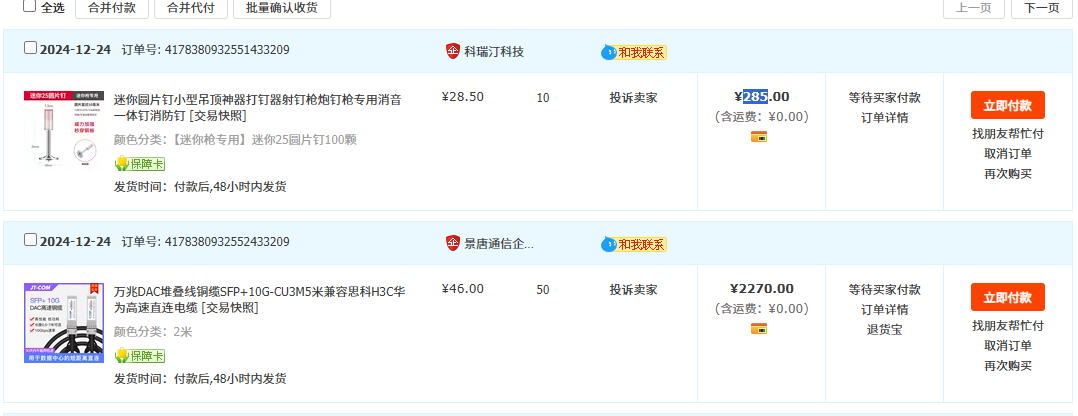1078x416 pixels.
Task: Click 科瑞汀科技 shop shield icon
Action: tap(452, 51)
